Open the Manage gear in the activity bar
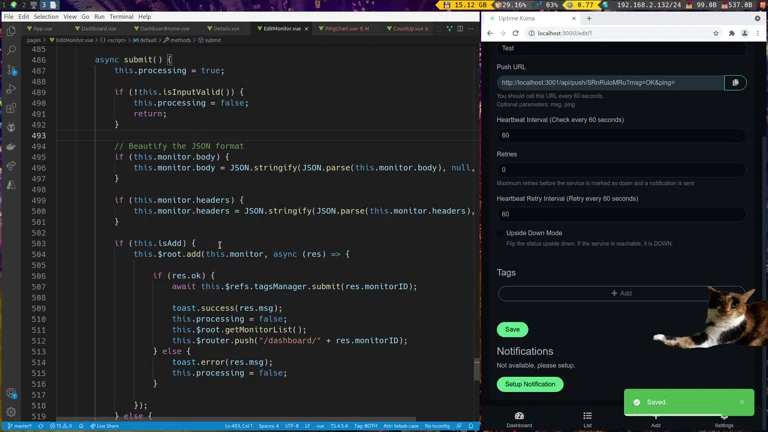Screen dimensions: 768x432 (x=11, y=412)
